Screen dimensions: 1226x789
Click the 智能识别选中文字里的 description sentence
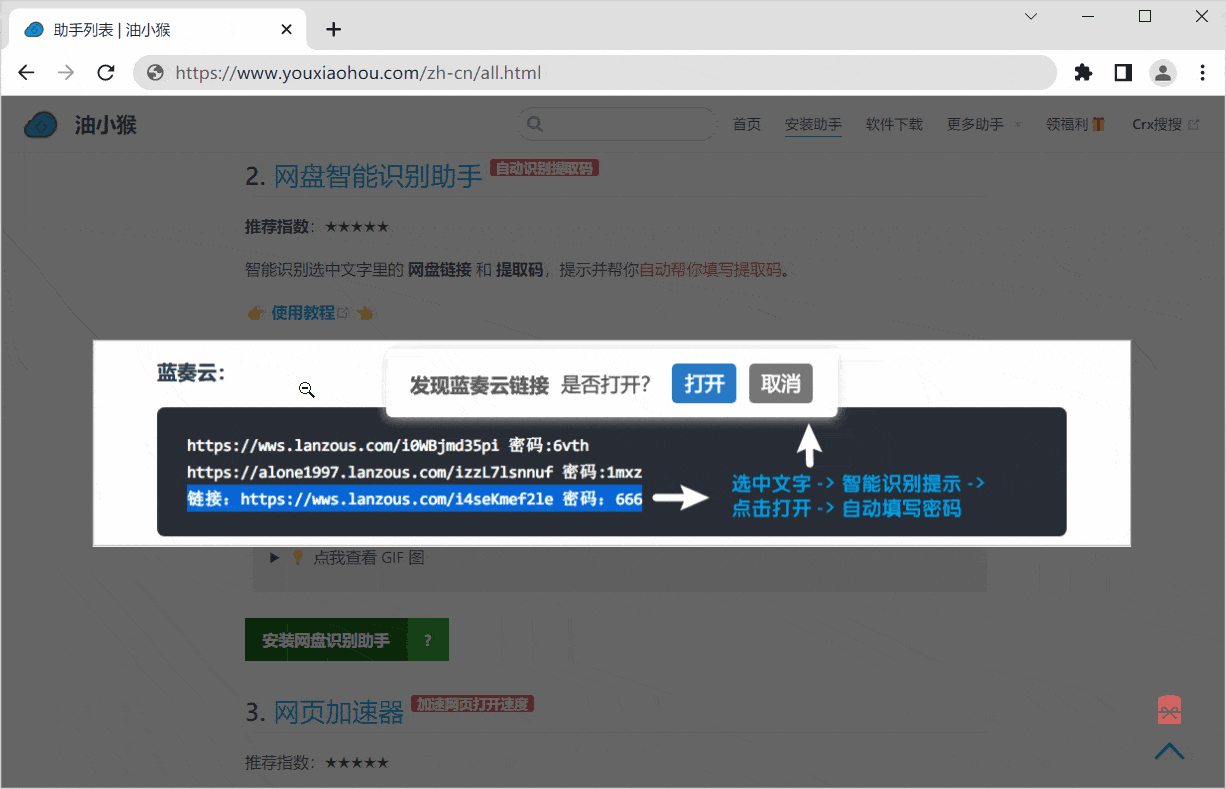(517, 269)
